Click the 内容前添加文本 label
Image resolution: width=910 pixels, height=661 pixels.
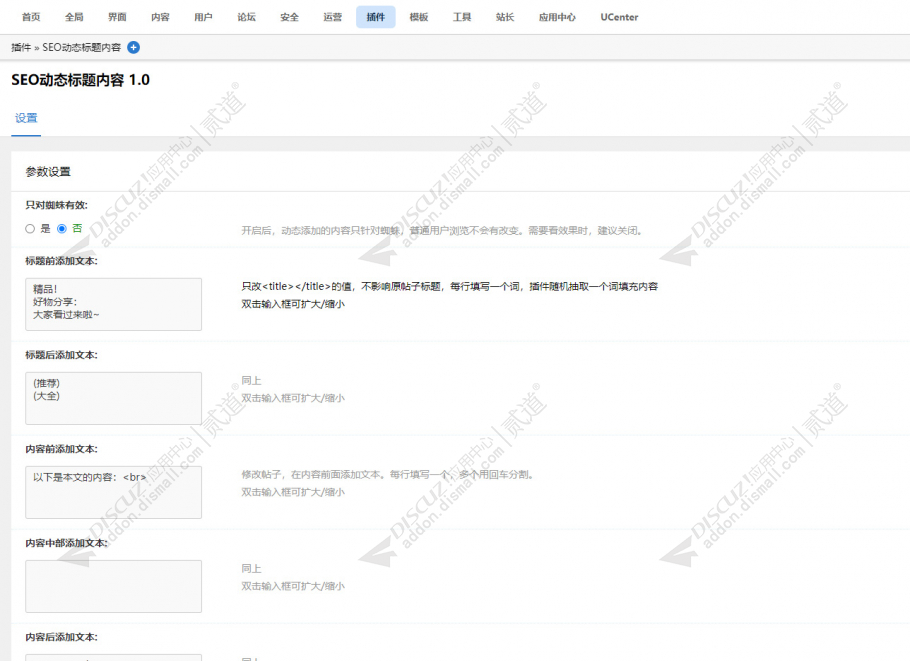tap(62, 449)
